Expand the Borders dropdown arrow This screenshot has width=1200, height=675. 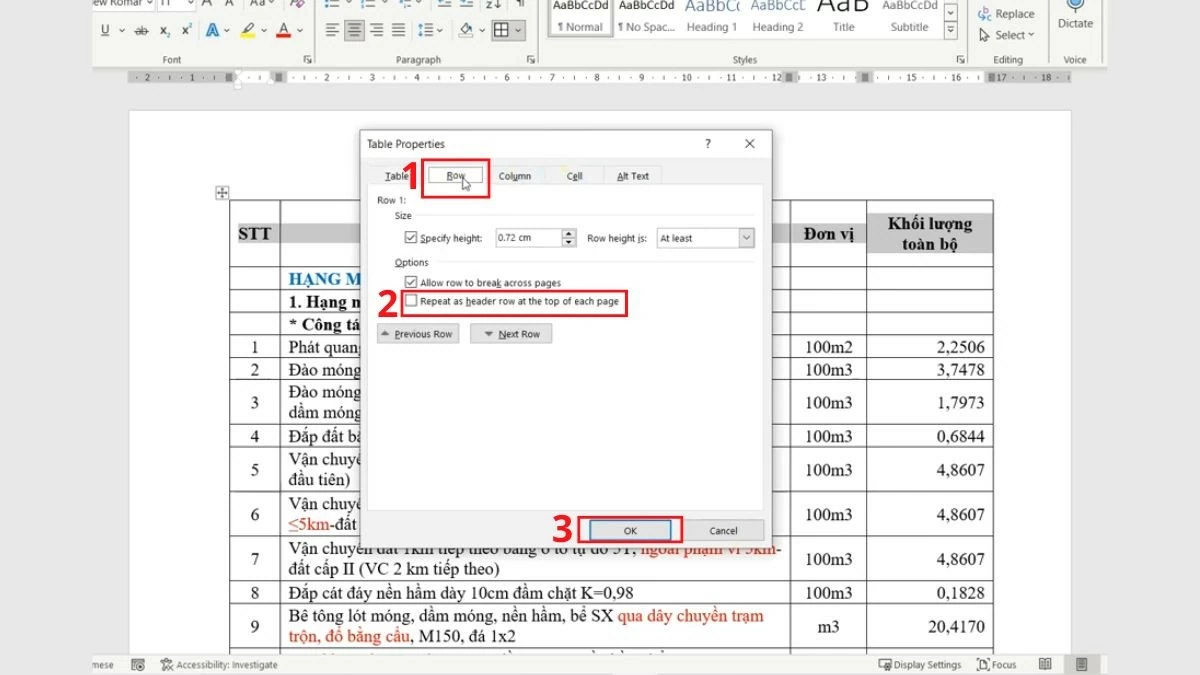tap(518, 30)
